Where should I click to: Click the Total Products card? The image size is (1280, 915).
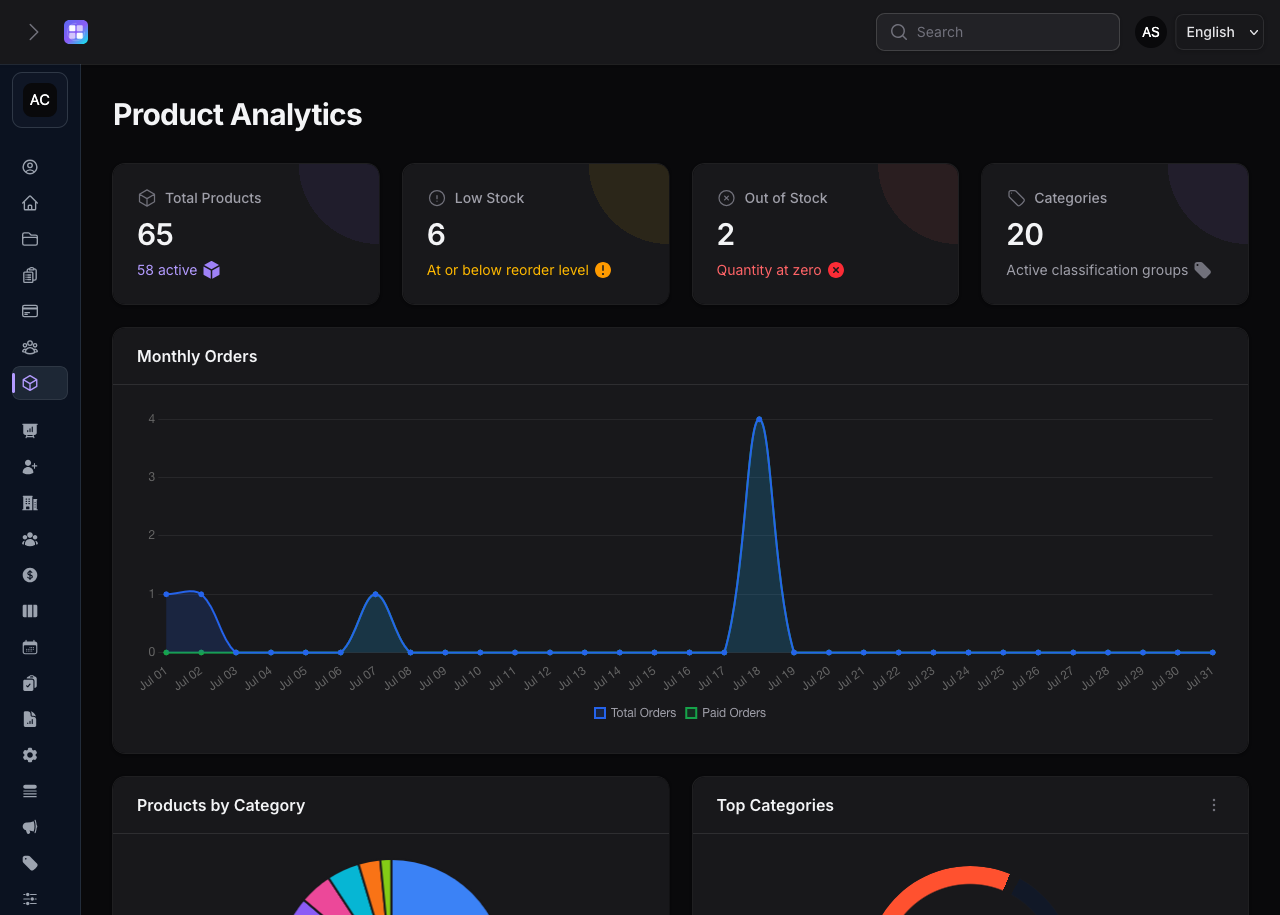(x=246, y=234)
